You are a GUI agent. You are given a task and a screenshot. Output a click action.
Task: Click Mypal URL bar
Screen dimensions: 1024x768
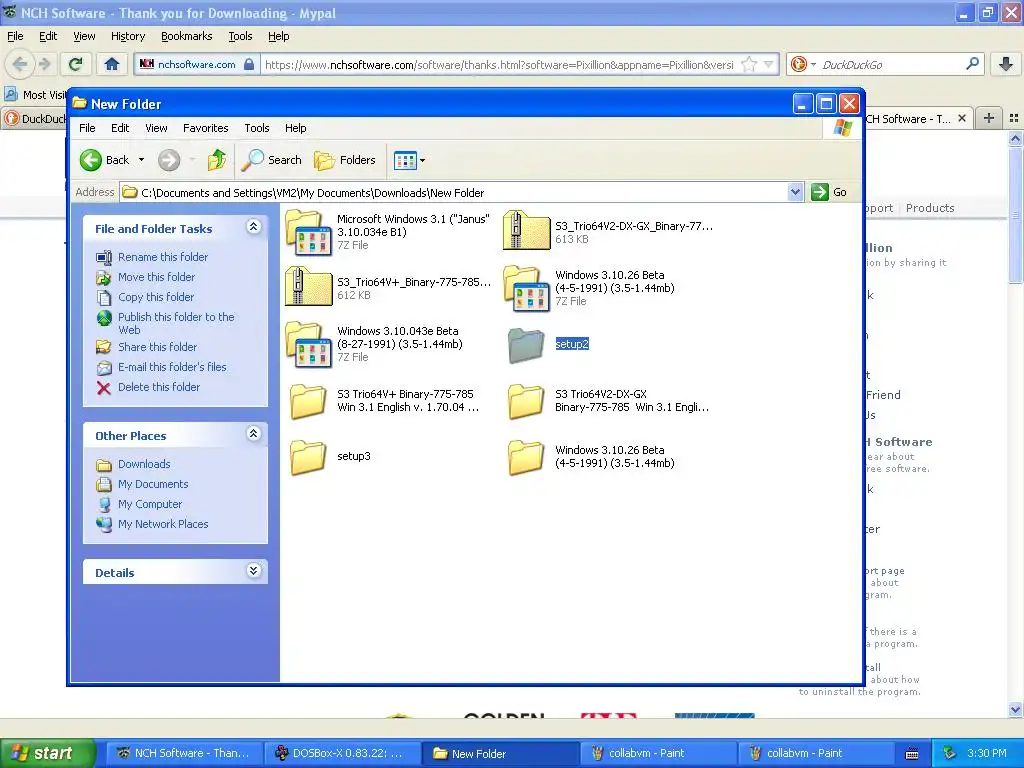coord(499,65)
